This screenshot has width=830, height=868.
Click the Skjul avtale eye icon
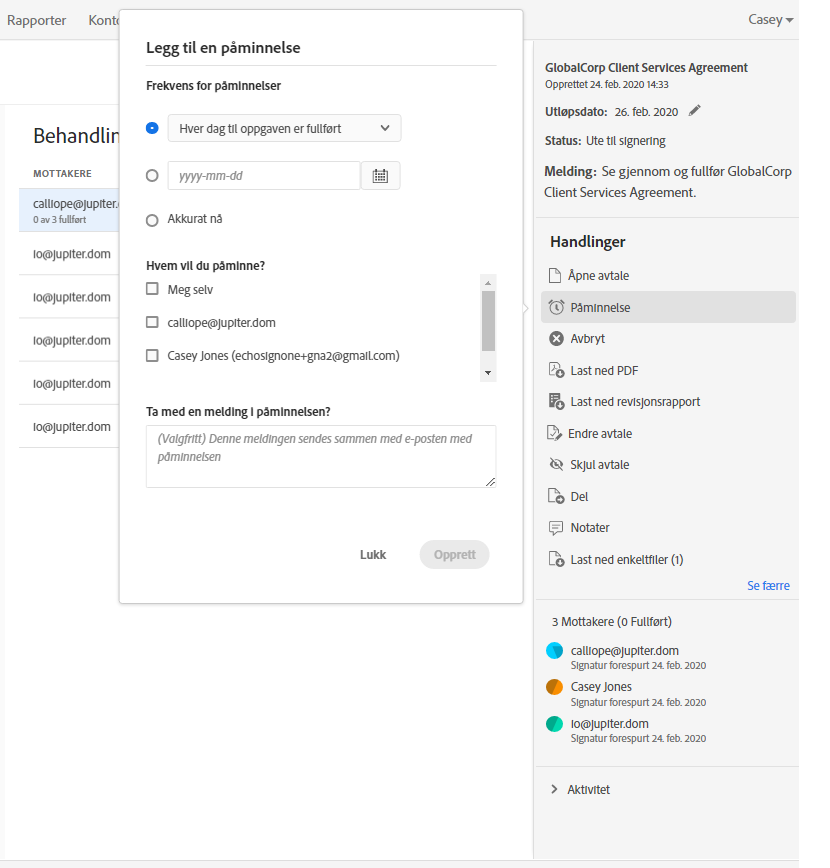pos(556,465)
